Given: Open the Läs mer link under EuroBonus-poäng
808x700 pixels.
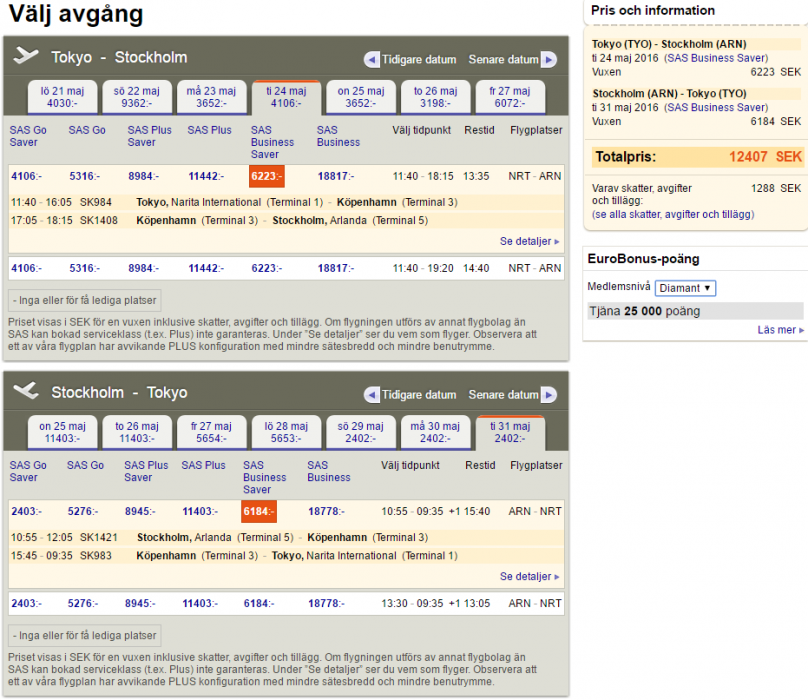Looking at the screenshot, I should click(781, 330).
